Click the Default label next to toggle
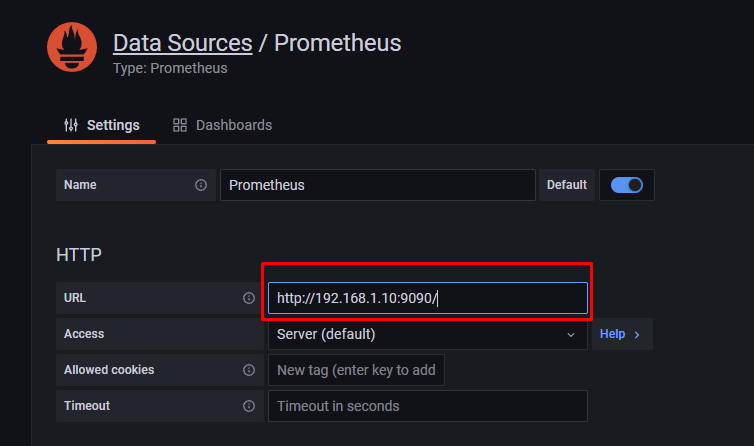Image resolution: width=754 pixels, height=446 pixels. (566, 185)
